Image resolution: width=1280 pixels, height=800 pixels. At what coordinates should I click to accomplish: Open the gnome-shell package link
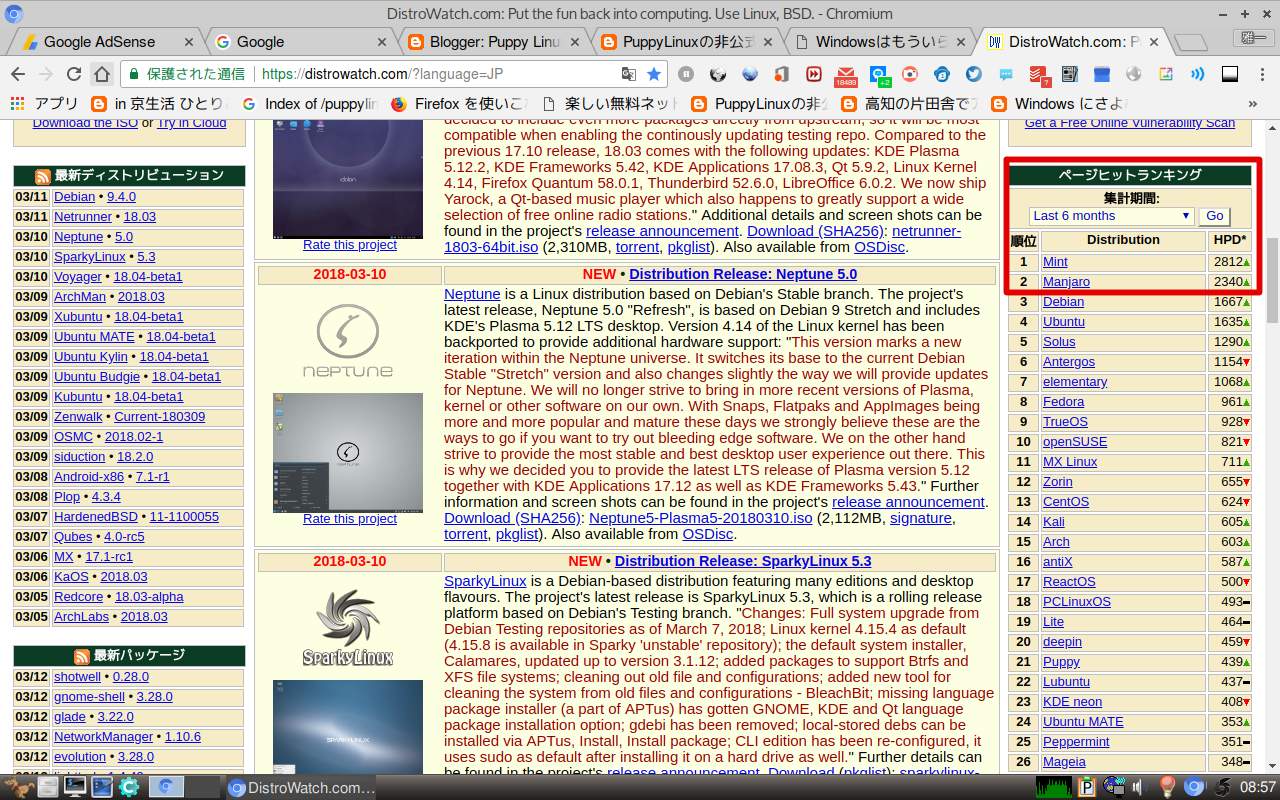pos(89,697)
